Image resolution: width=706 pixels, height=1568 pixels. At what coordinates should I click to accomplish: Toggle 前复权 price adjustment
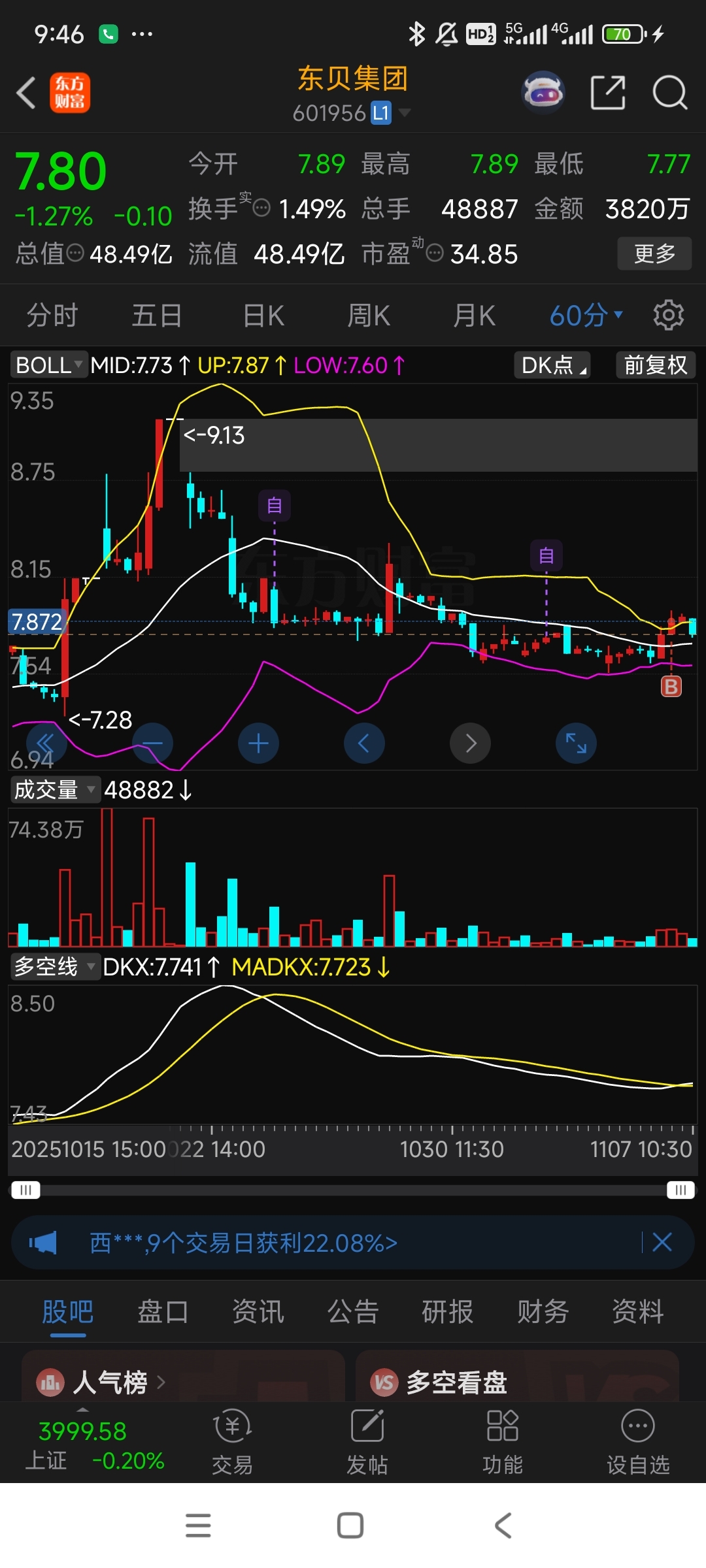pyautogui.click(x=656, y=365)
